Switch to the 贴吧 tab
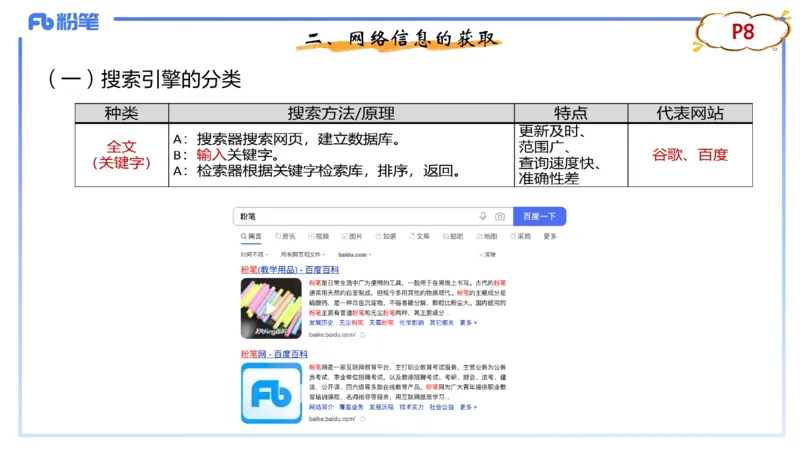 tap(453, 236)
